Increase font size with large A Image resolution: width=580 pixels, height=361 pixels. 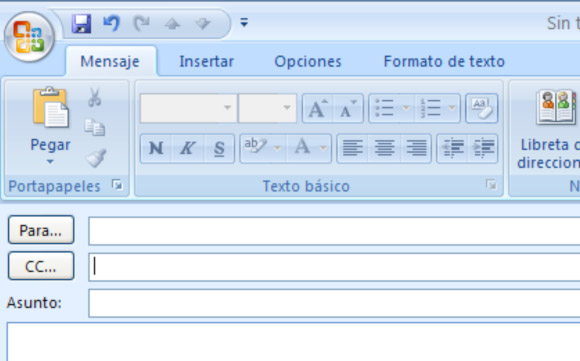[x=318, y=108]
